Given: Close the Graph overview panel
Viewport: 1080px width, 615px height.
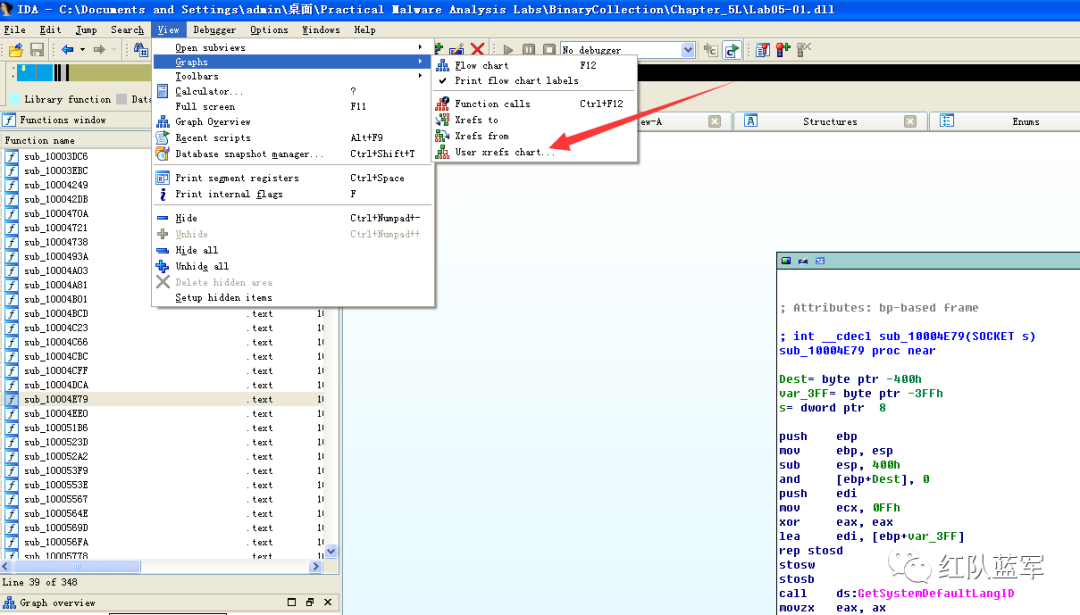Looking at the screenshot, I should coord(328,602).
